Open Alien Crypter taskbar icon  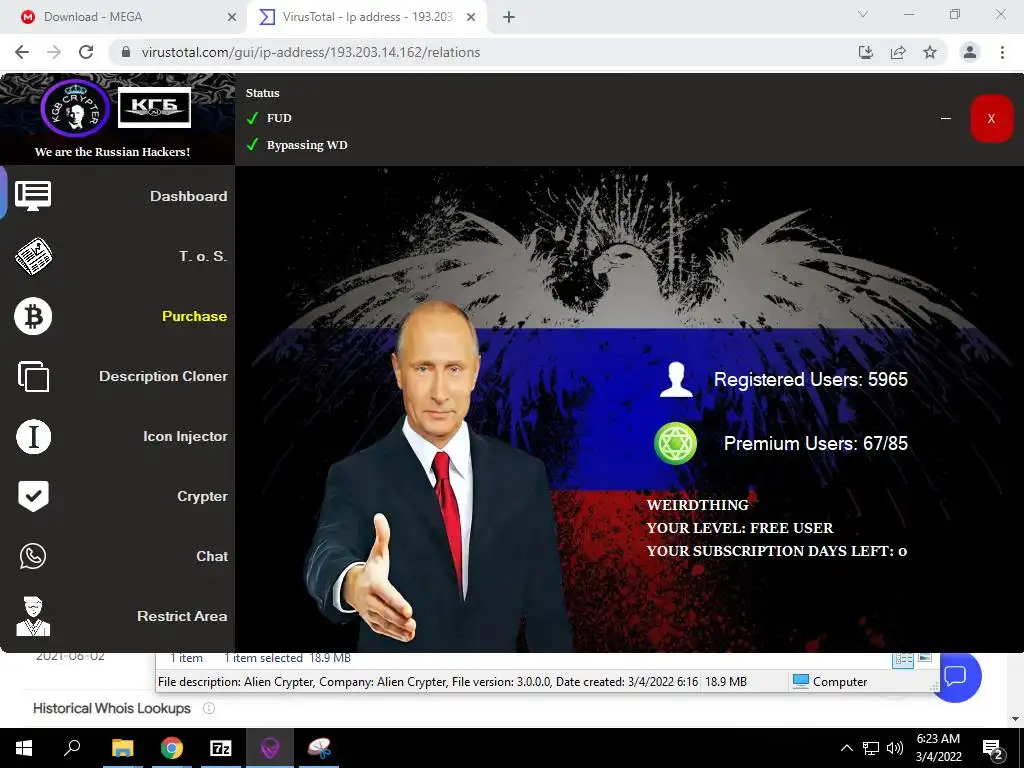point(270,748)
